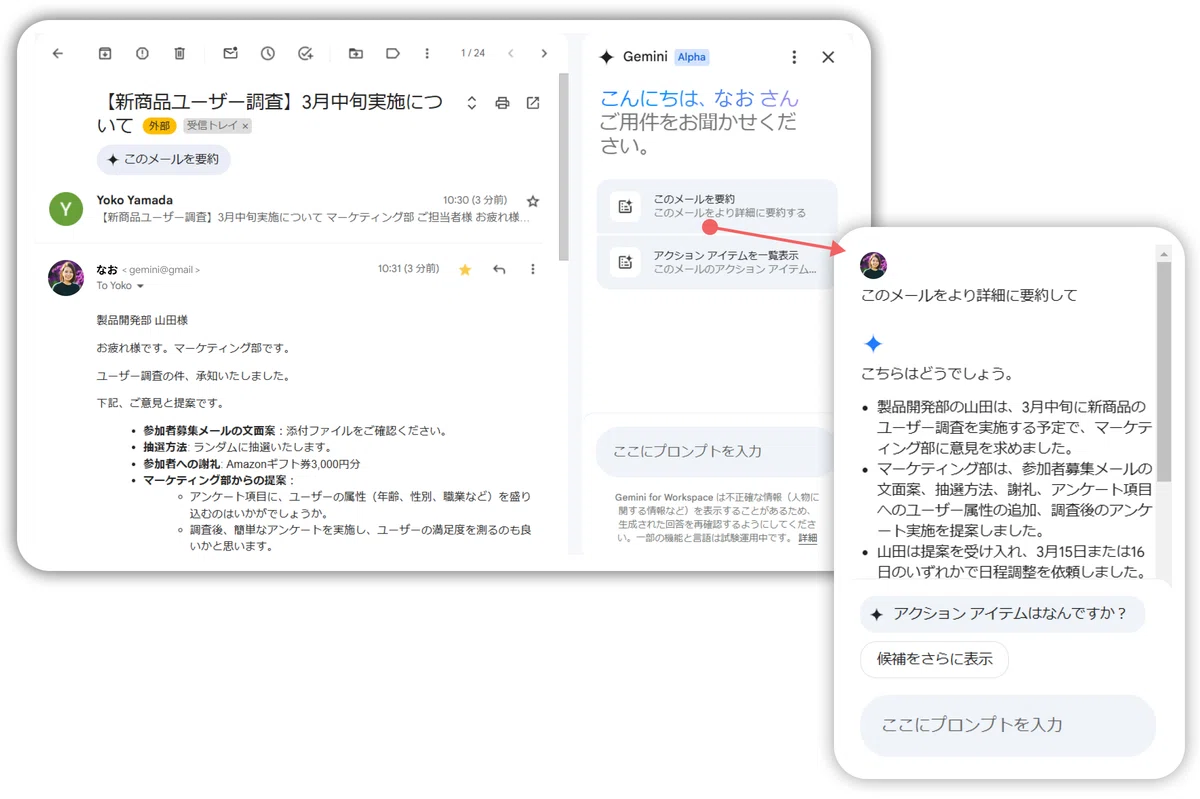Click the 製品開発部 山田様 line in the email
Viewport: 1200px width, 799px height.
coord(142,321)
